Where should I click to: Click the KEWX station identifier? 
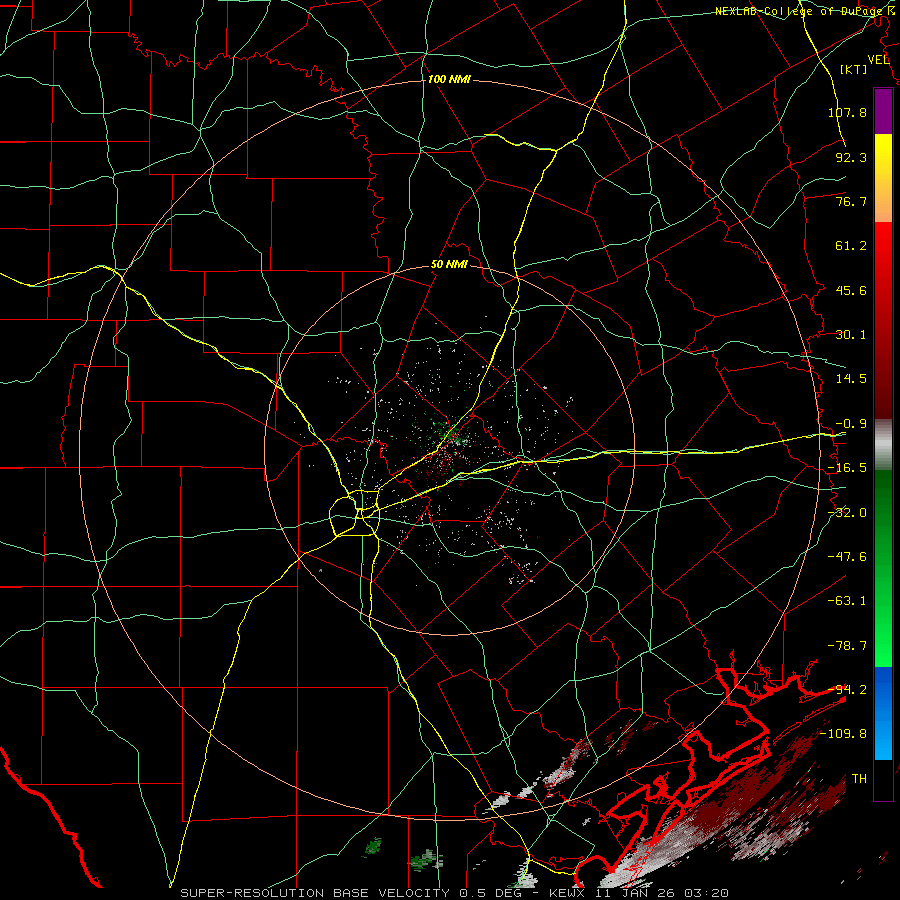(567, 893)
